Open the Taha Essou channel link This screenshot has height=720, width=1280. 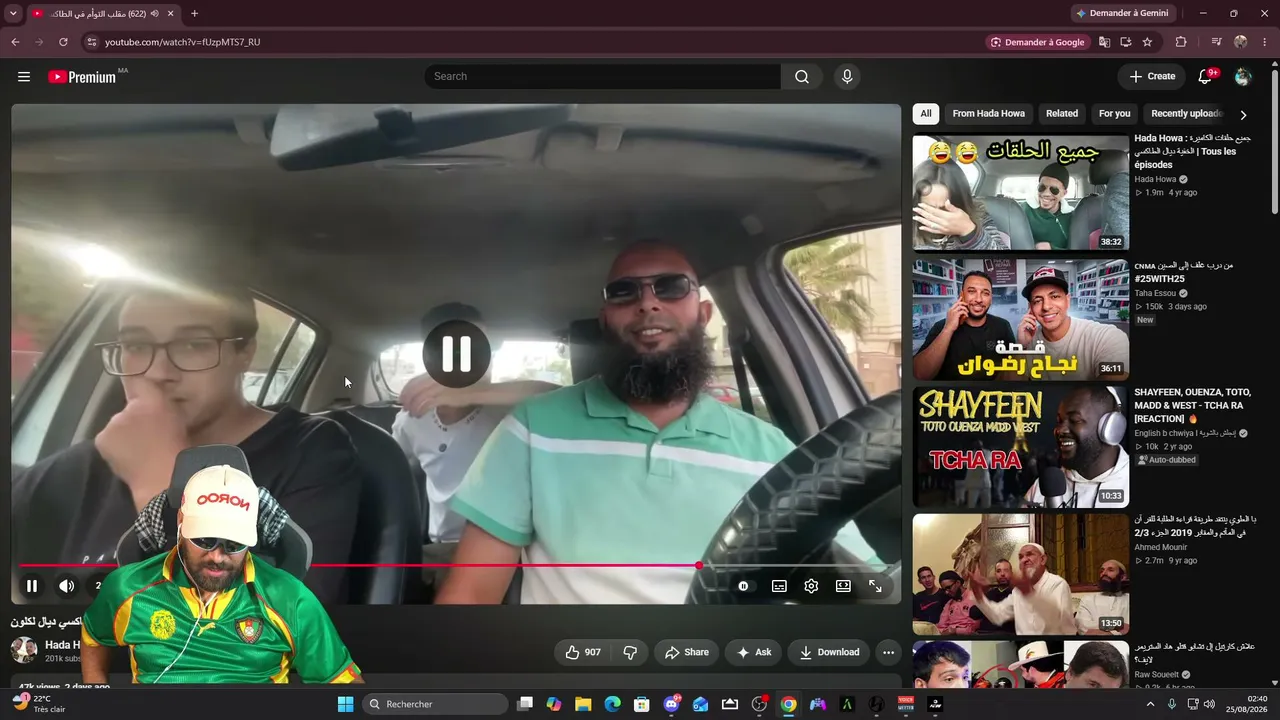(x=1155, y=293)
